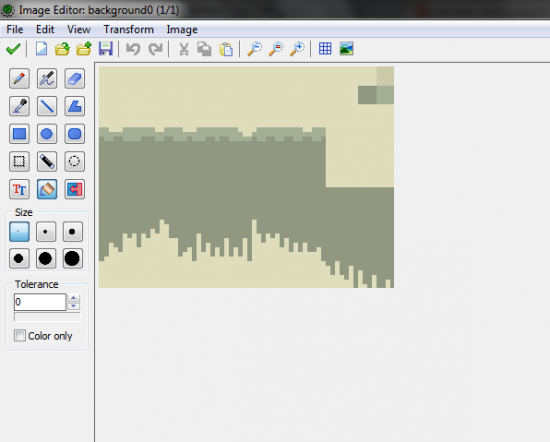
Task: Toggle the image preview icon
Action: 347,48
